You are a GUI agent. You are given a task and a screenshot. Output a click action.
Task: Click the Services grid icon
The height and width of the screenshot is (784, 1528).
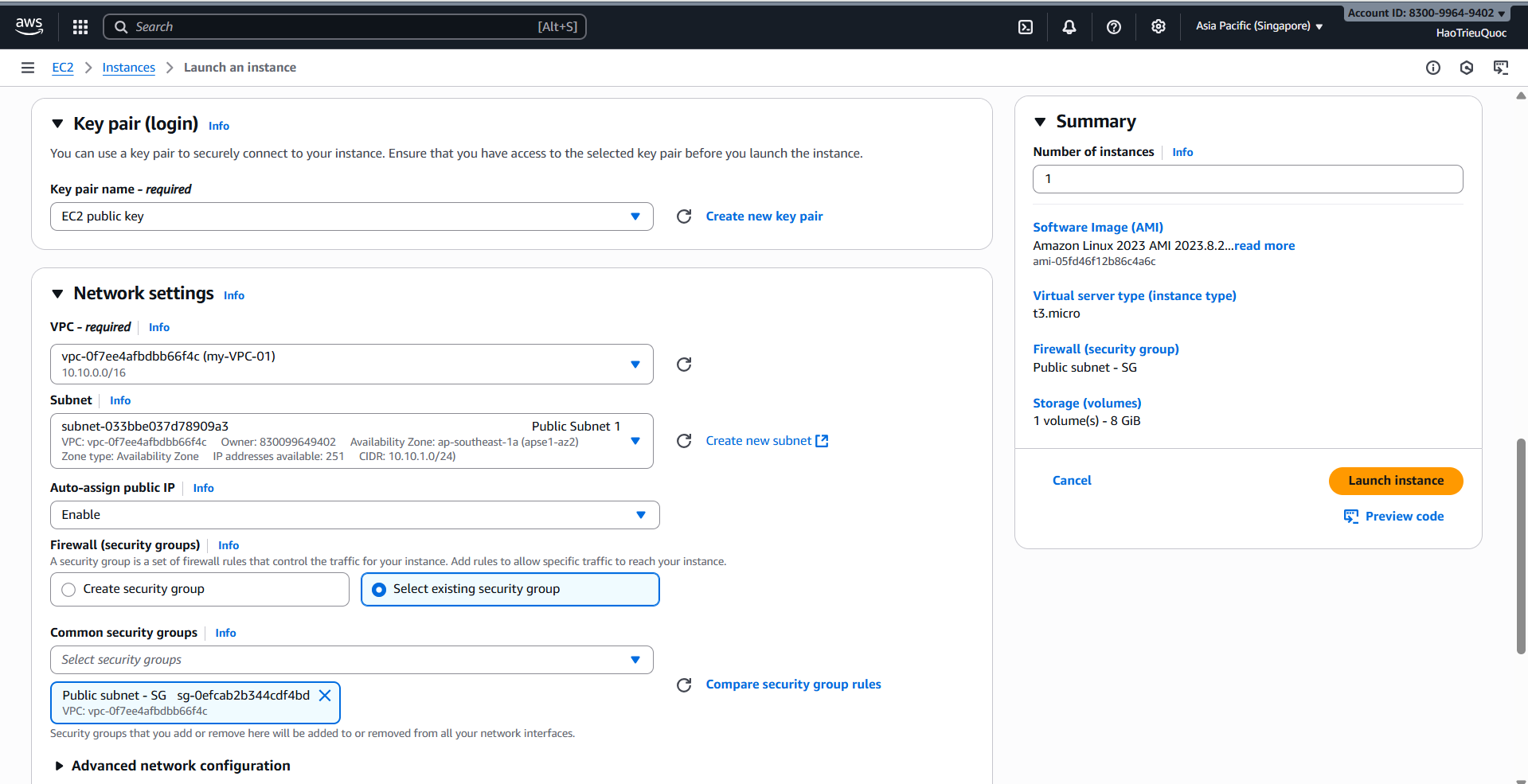pyautogui.click(x=80, y=26)
